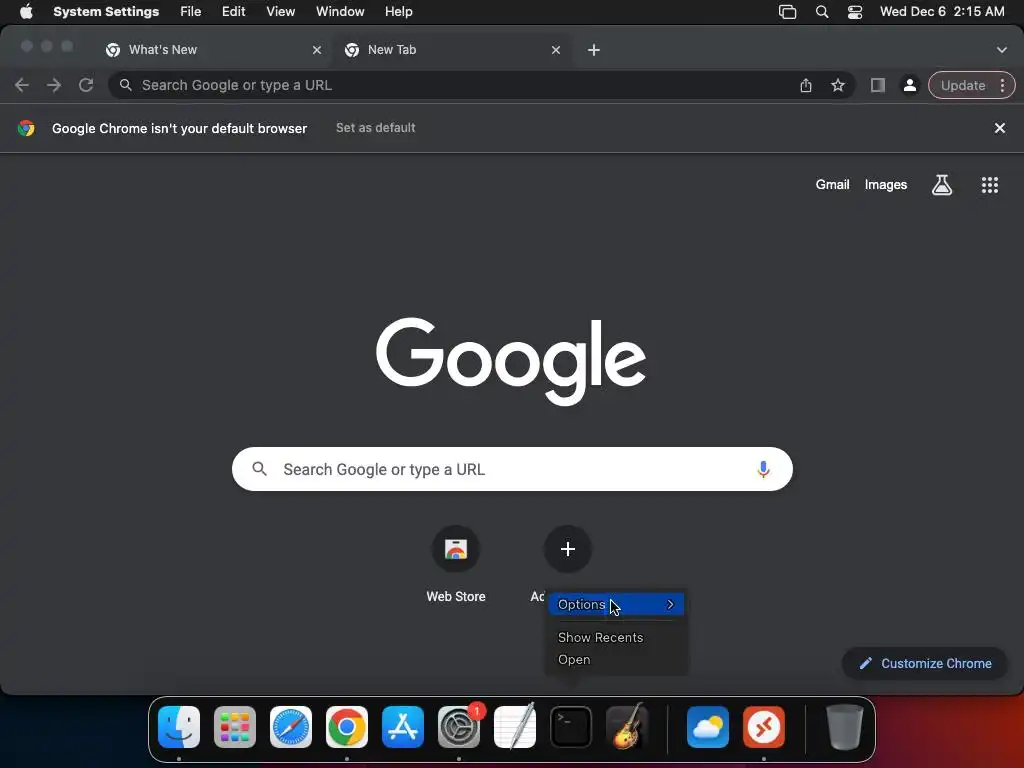Open Chrome's three-dot menu
This screenshot has width=1024, height=768.
click(x=1002, y=86)
